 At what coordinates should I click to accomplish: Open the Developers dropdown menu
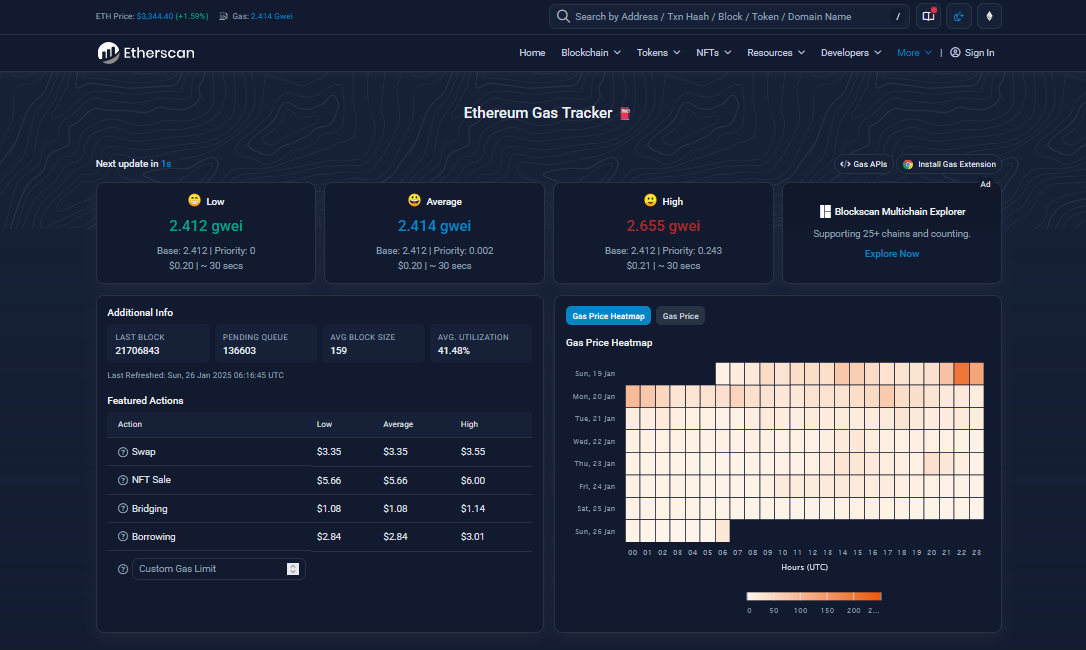851,53
